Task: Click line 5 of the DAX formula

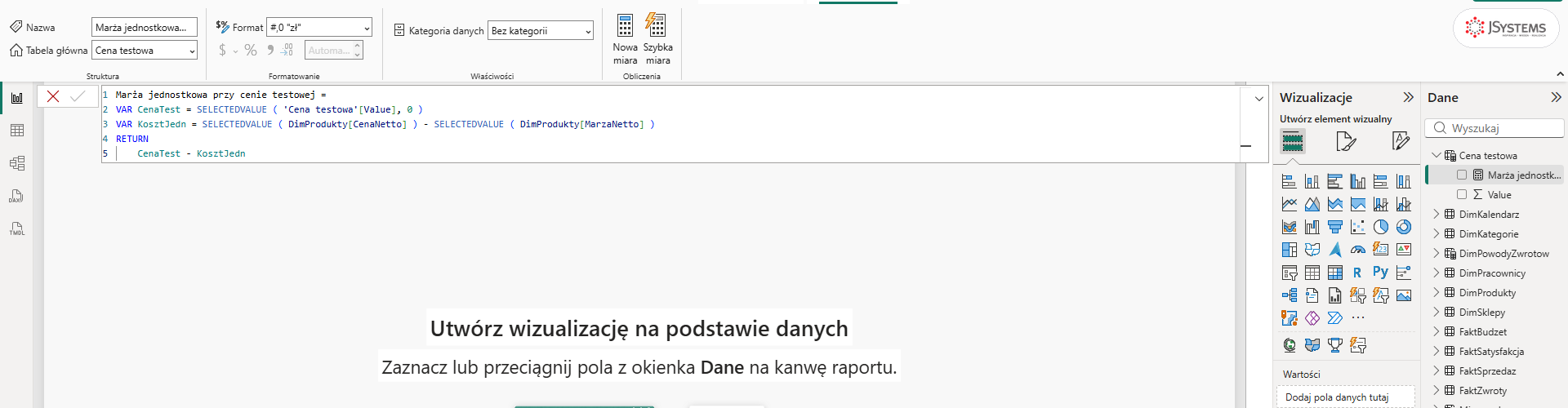Action: tap(192, 153)
